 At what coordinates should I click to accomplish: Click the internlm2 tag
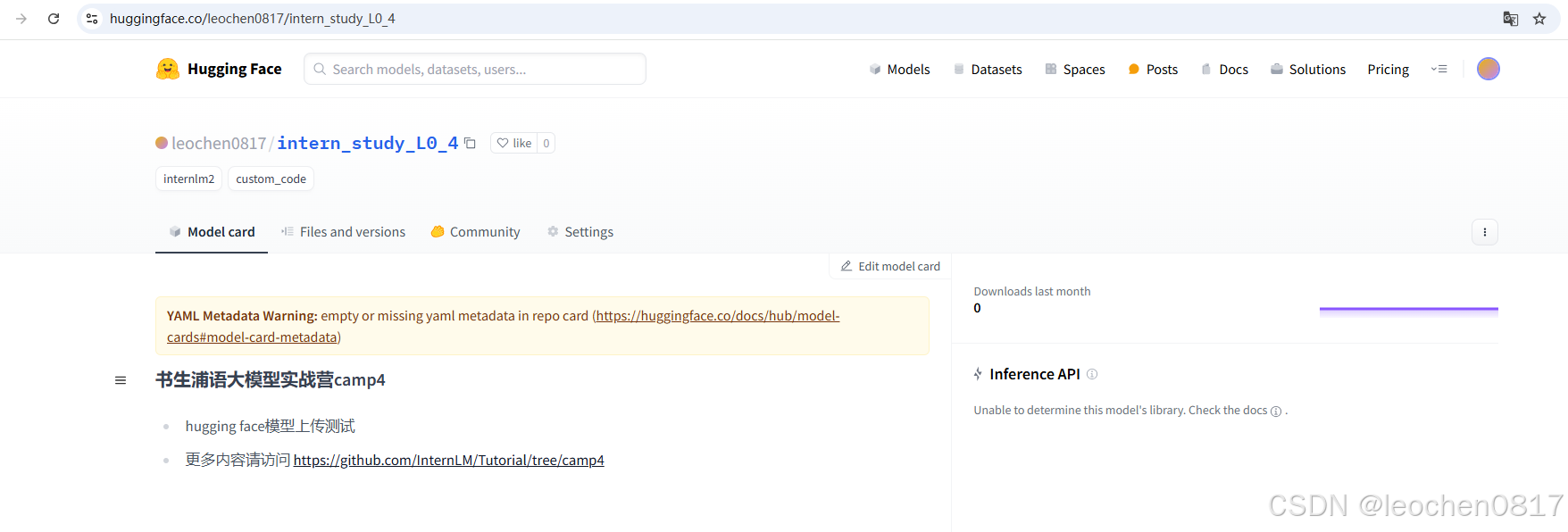(188, 179)
